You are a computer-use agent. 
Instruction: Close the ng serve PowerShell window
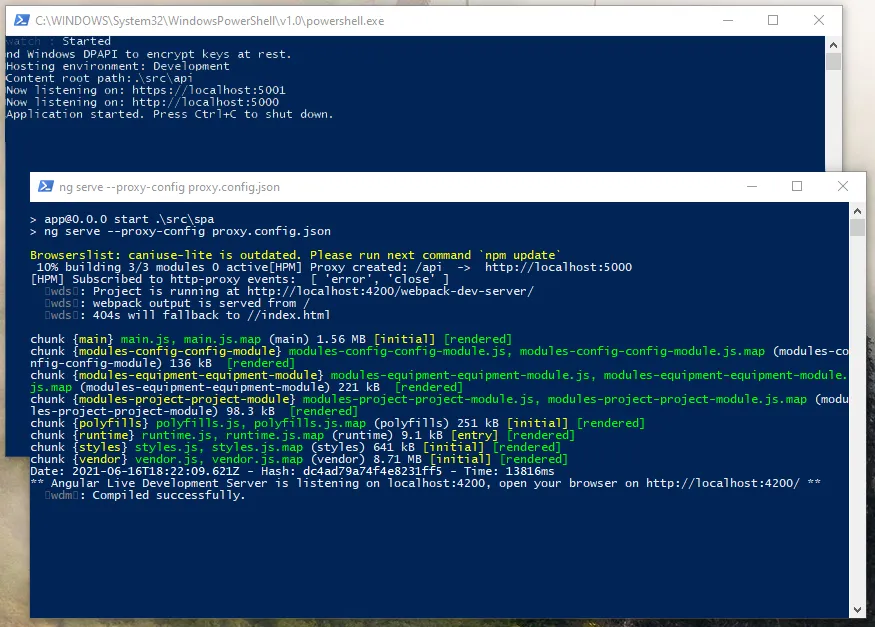coord(844,186)
